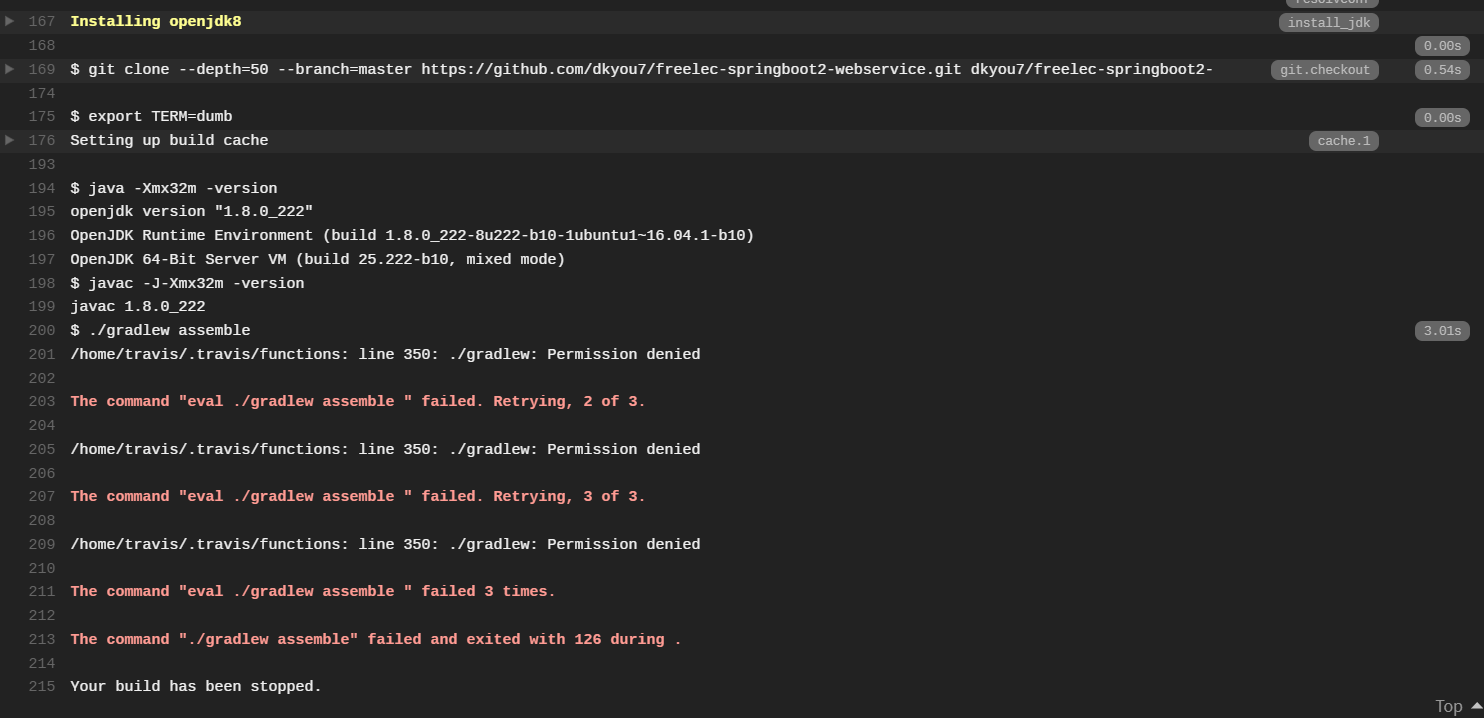Screen dimensions: 1484x718
Task: Click line number 215
Action: click(41, 686)
